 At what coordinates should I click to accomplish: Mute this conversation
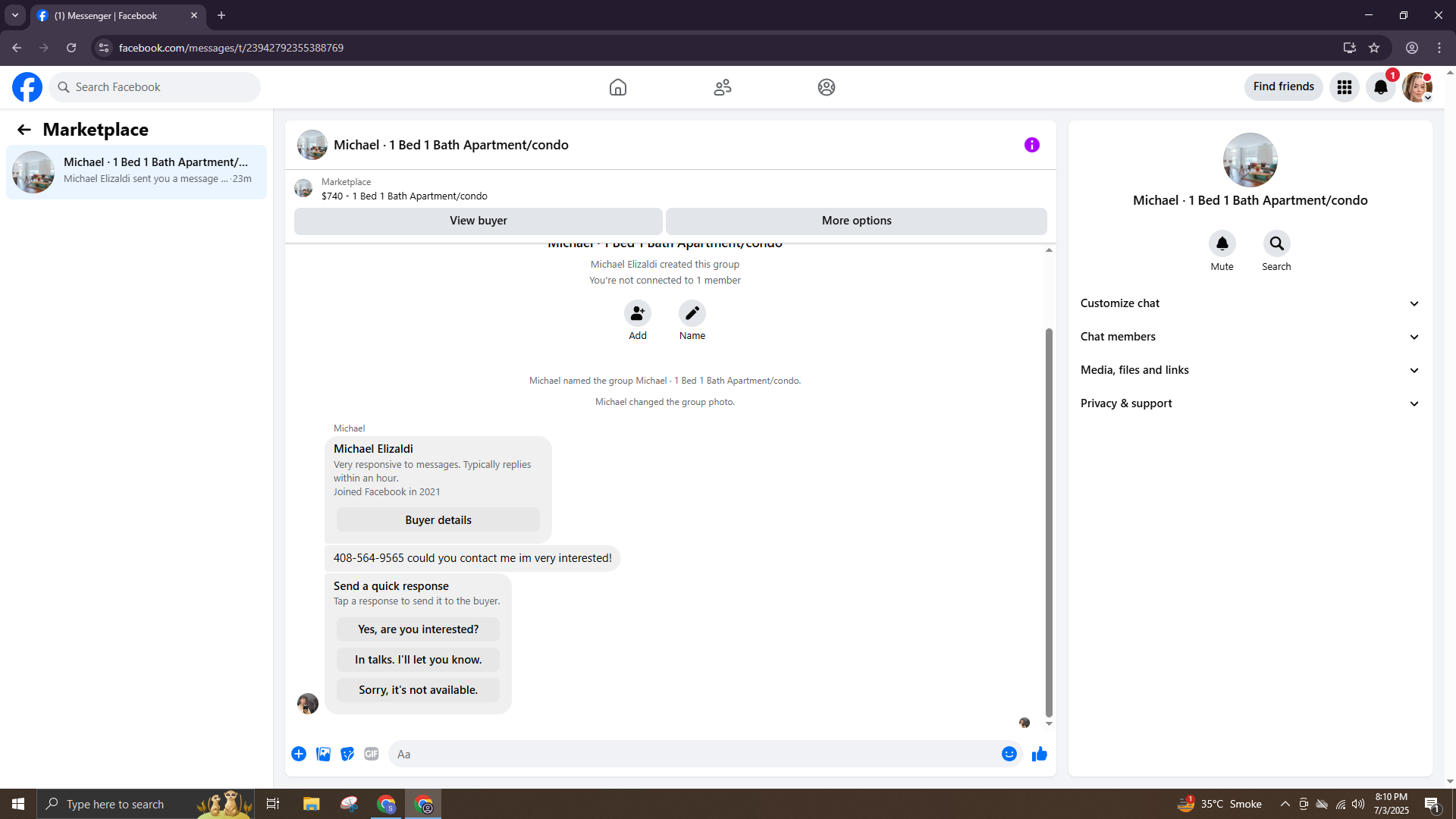point(1222,243)
